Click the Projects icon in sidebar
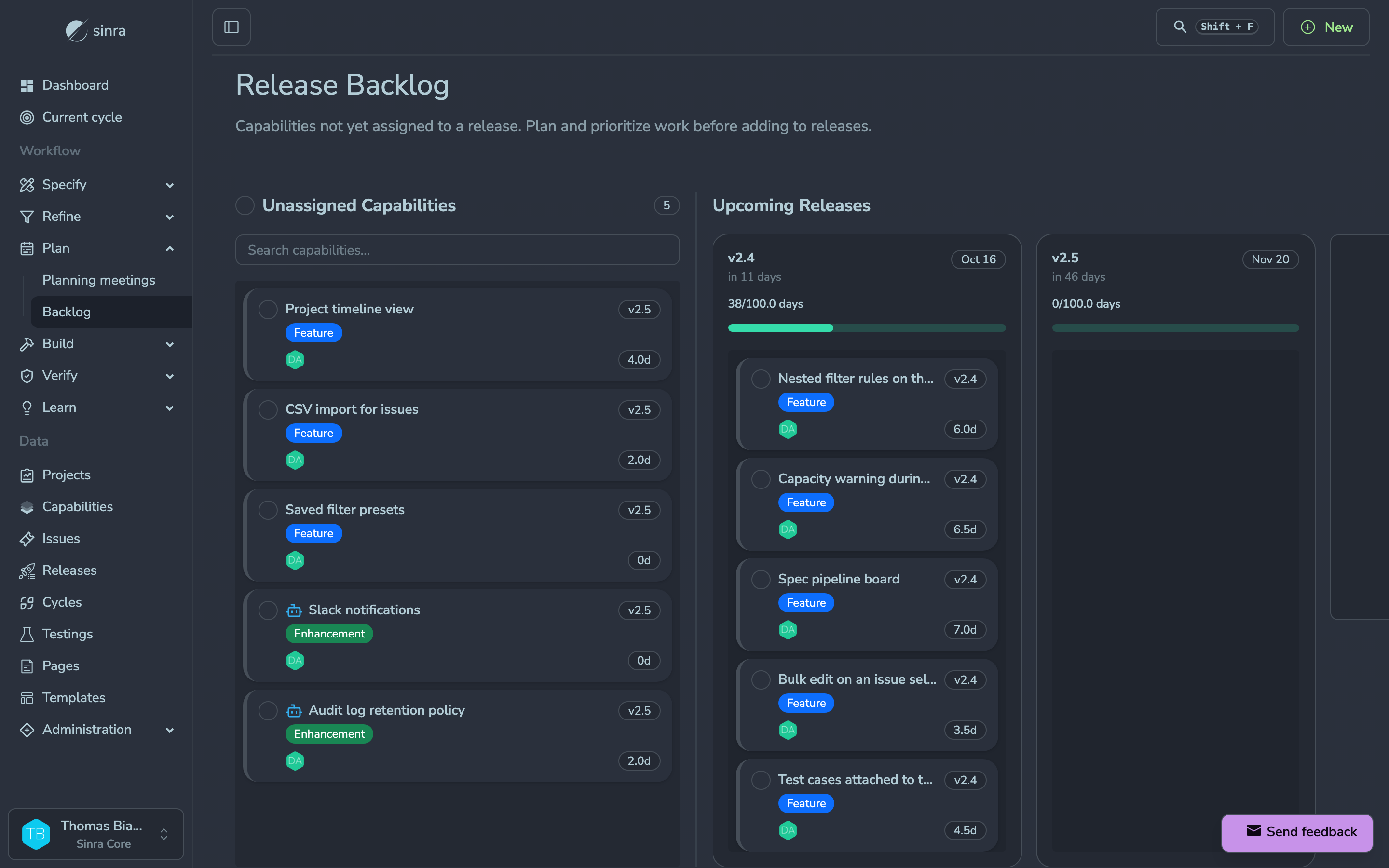Image resolution: width=1389 pixels, height=868 pixels. pos(27,475)
